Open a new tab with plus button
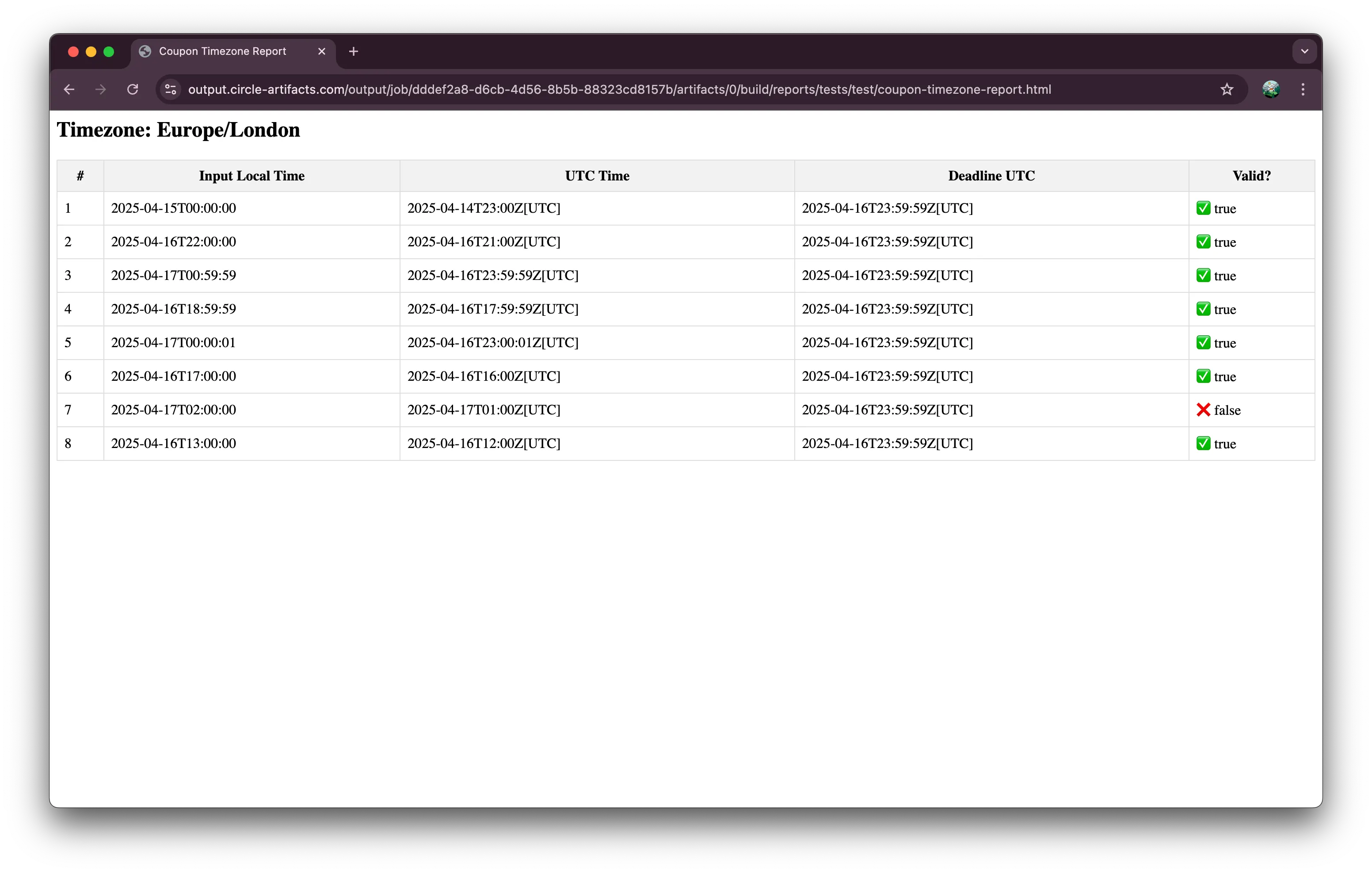 pos(353,51)
